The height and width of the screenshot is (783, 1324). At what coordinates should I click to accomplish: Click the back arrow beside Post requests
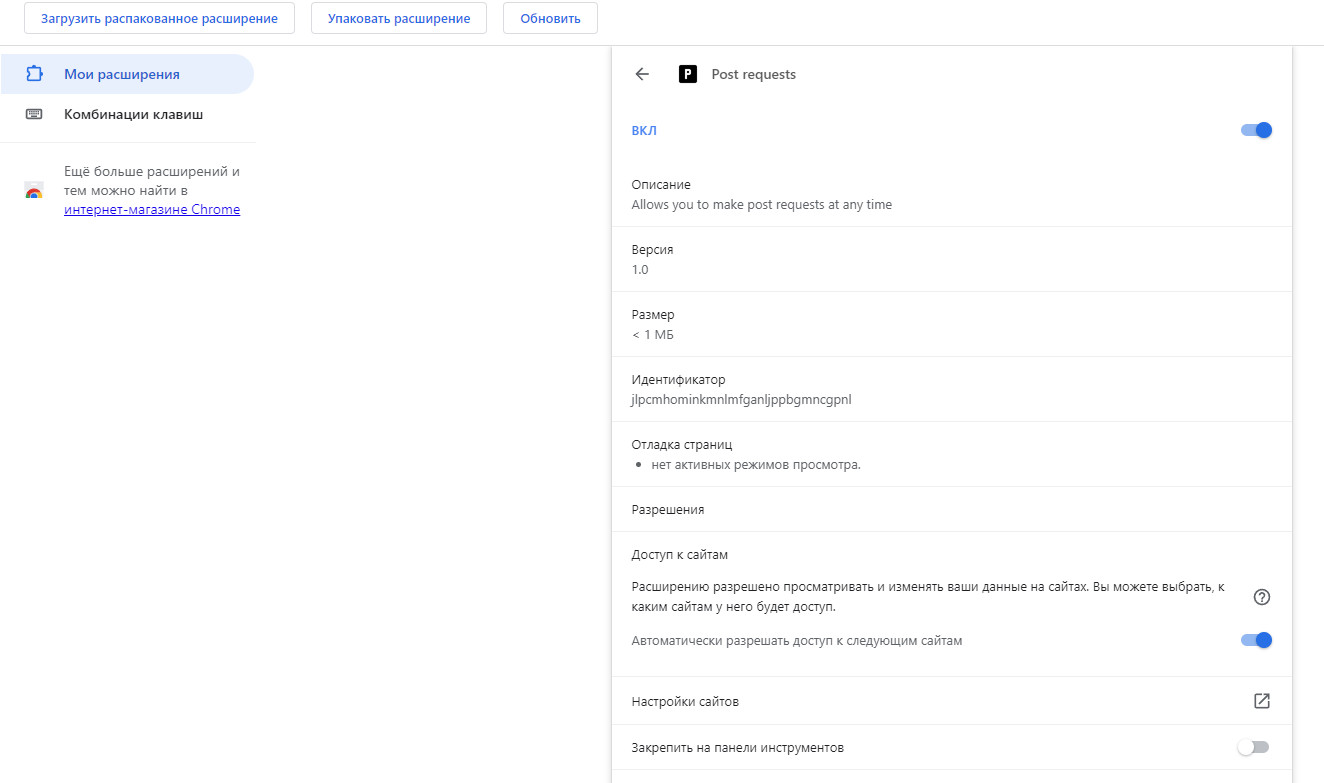pos(642,74)
